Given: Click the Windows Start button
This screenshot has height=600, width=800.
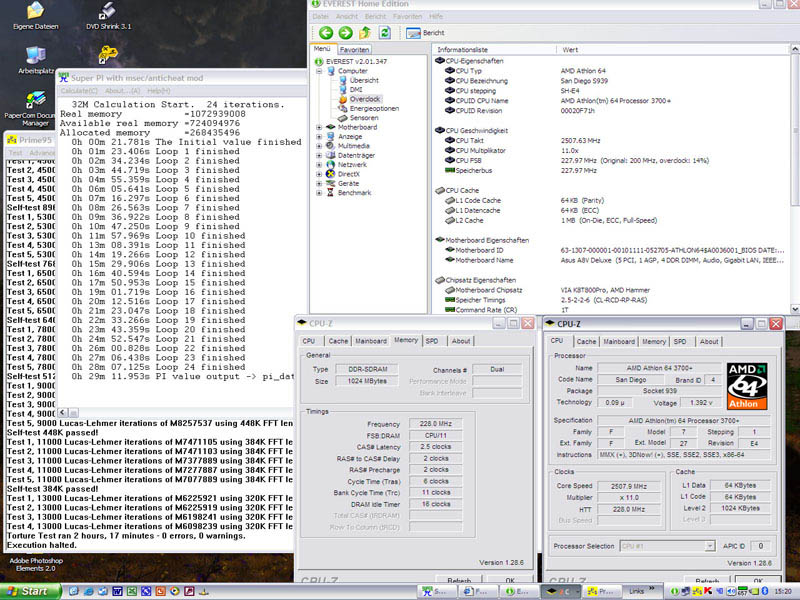Looking at the screenshot, I should pos(27,591).
